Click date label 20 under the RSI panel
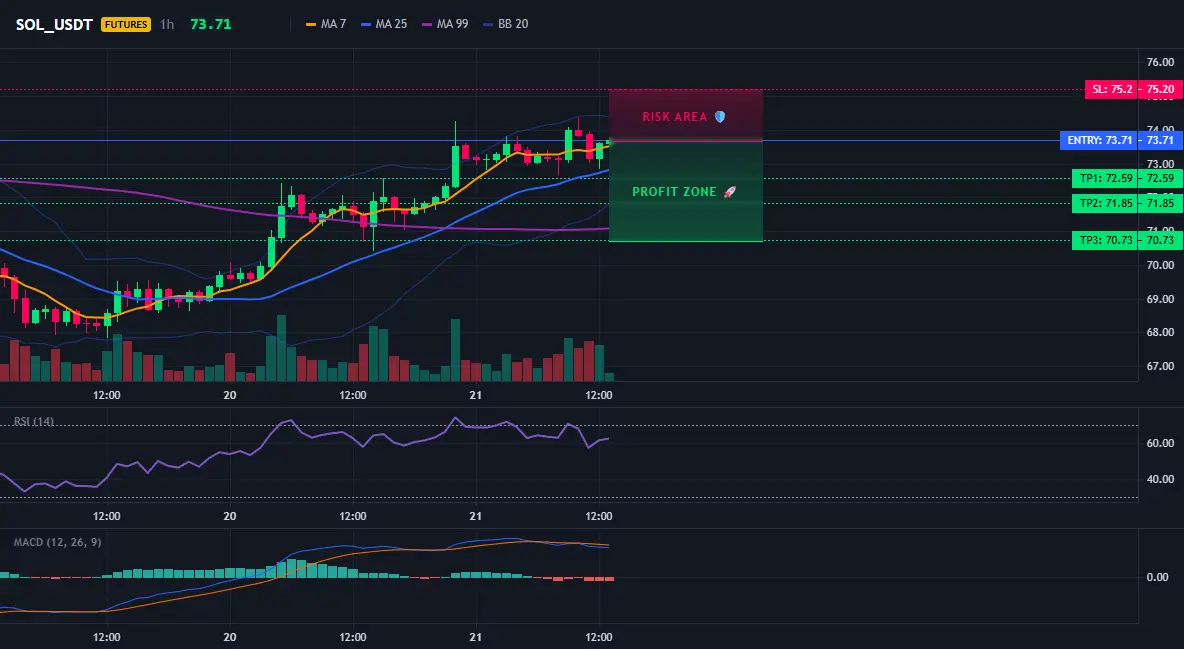 click(230, 516)
